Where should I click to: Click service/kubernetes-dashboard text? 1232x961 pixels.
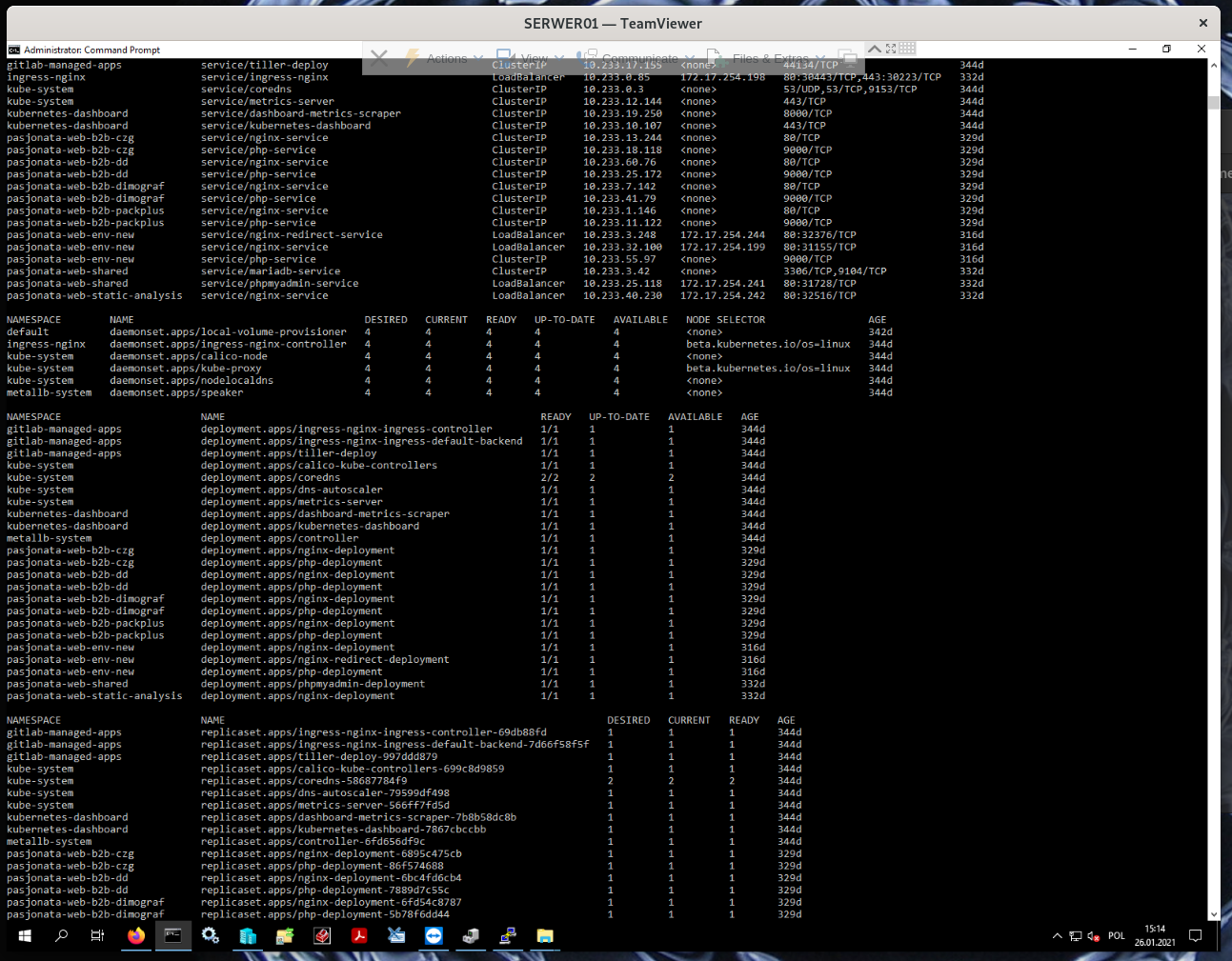pos(286,126)
